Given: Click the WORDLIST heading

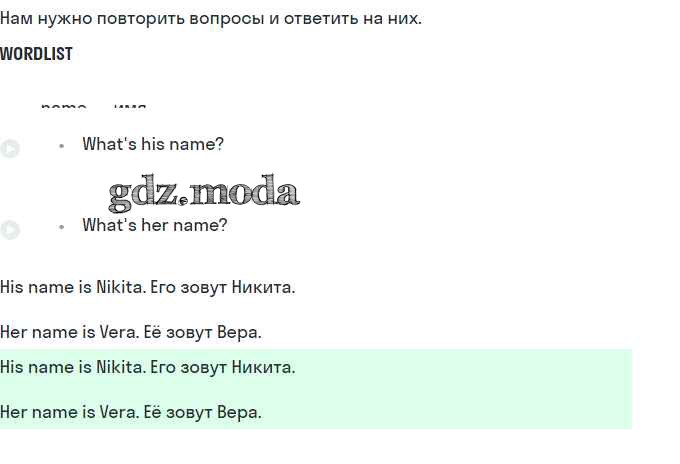Looking at the screenshot, I should coord(36,54).
